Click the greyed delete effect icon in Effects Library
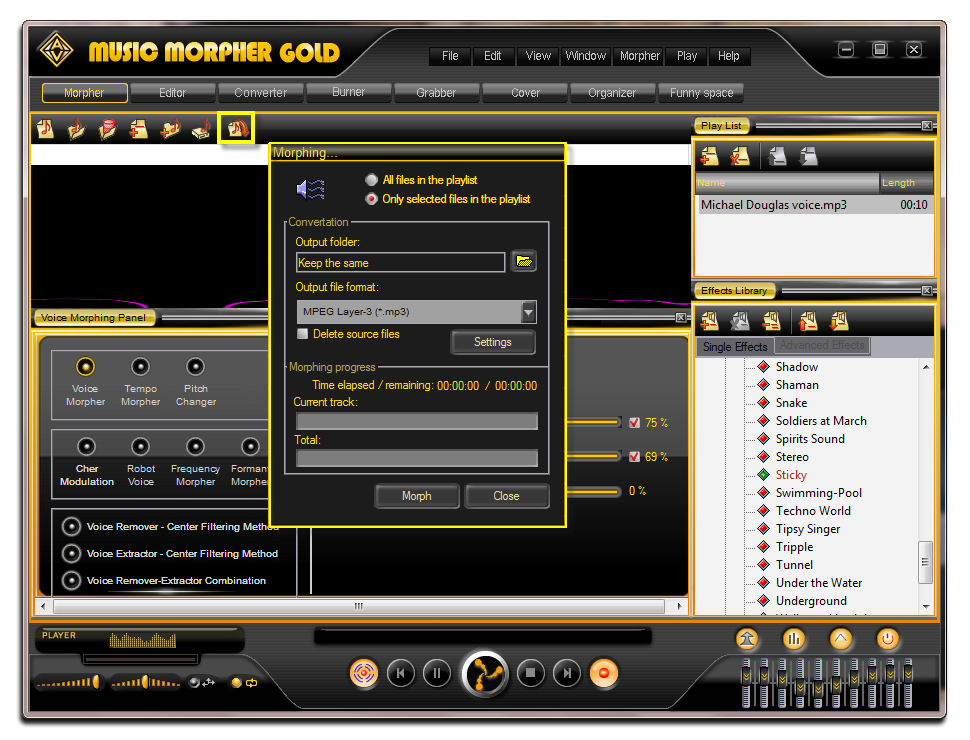This screenshot has height=740, width=970. [740, 321]
